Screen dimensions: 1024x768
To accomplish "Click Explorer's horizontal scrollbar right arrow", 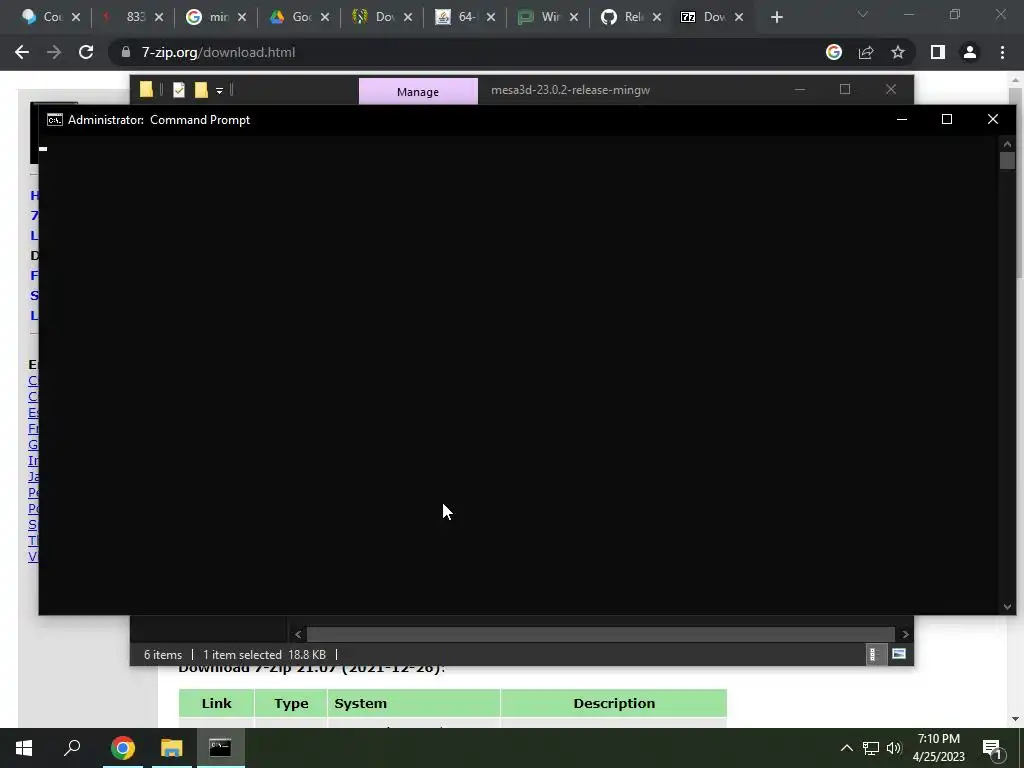I will click(905, 634).
